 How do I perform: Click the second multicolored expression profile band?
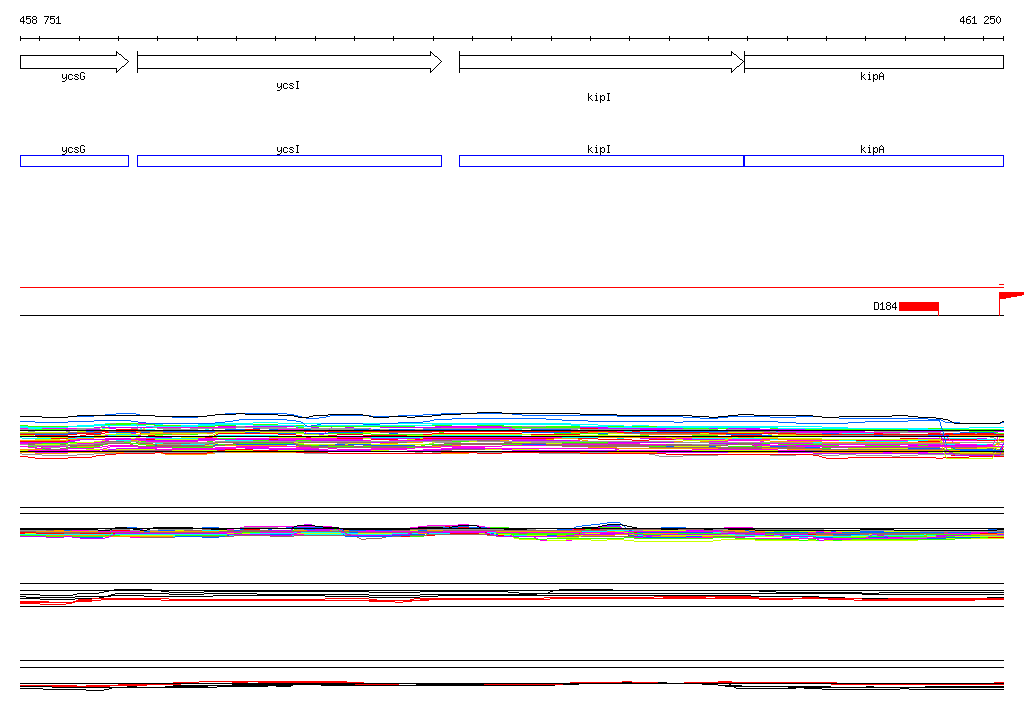coord(510,531)
